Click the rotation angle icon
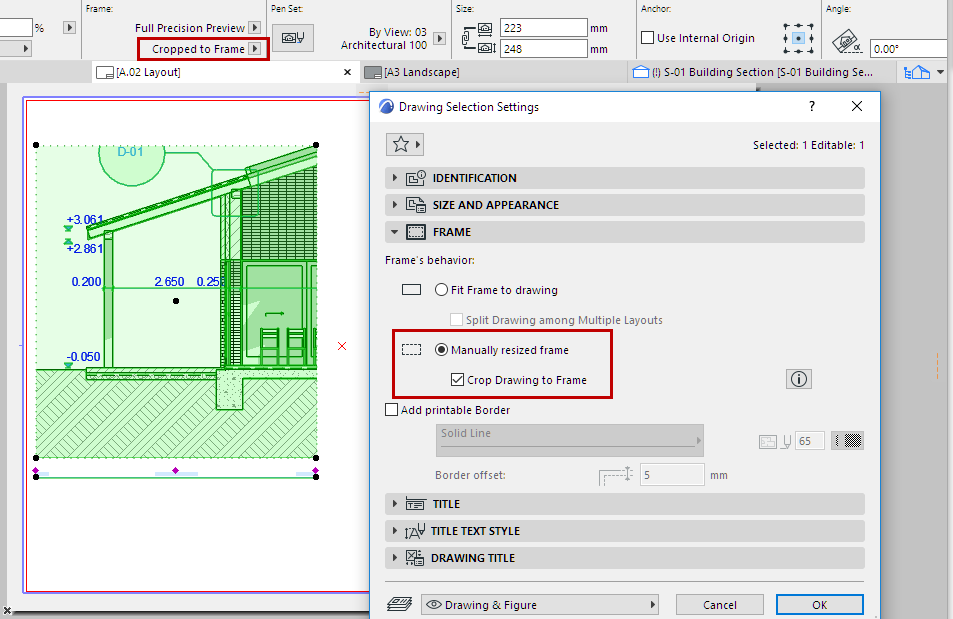953x619 pixels. click(847, 41)
